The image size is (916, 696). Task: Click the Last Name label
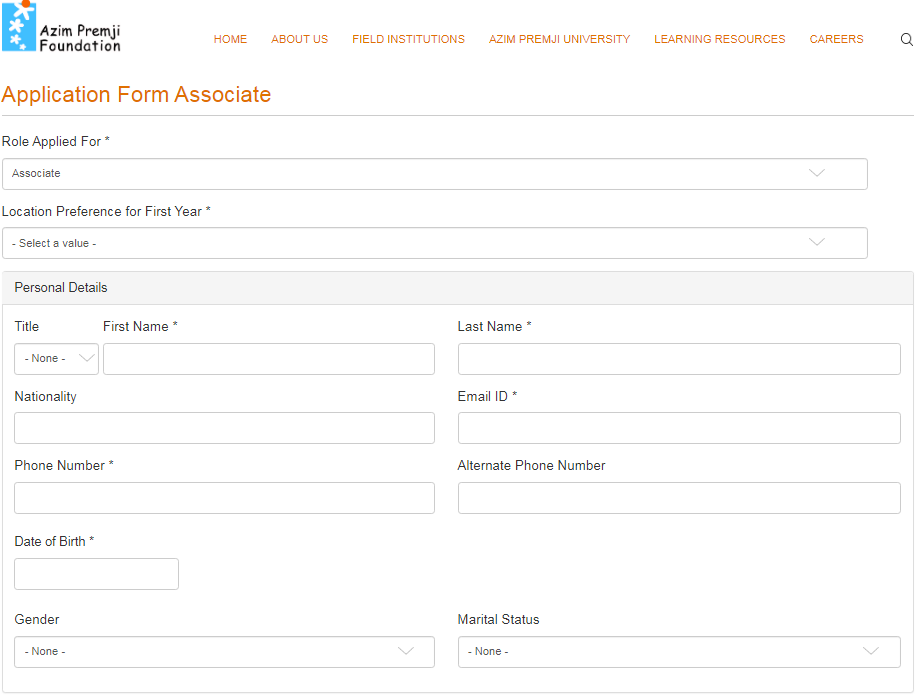point(494,327)
